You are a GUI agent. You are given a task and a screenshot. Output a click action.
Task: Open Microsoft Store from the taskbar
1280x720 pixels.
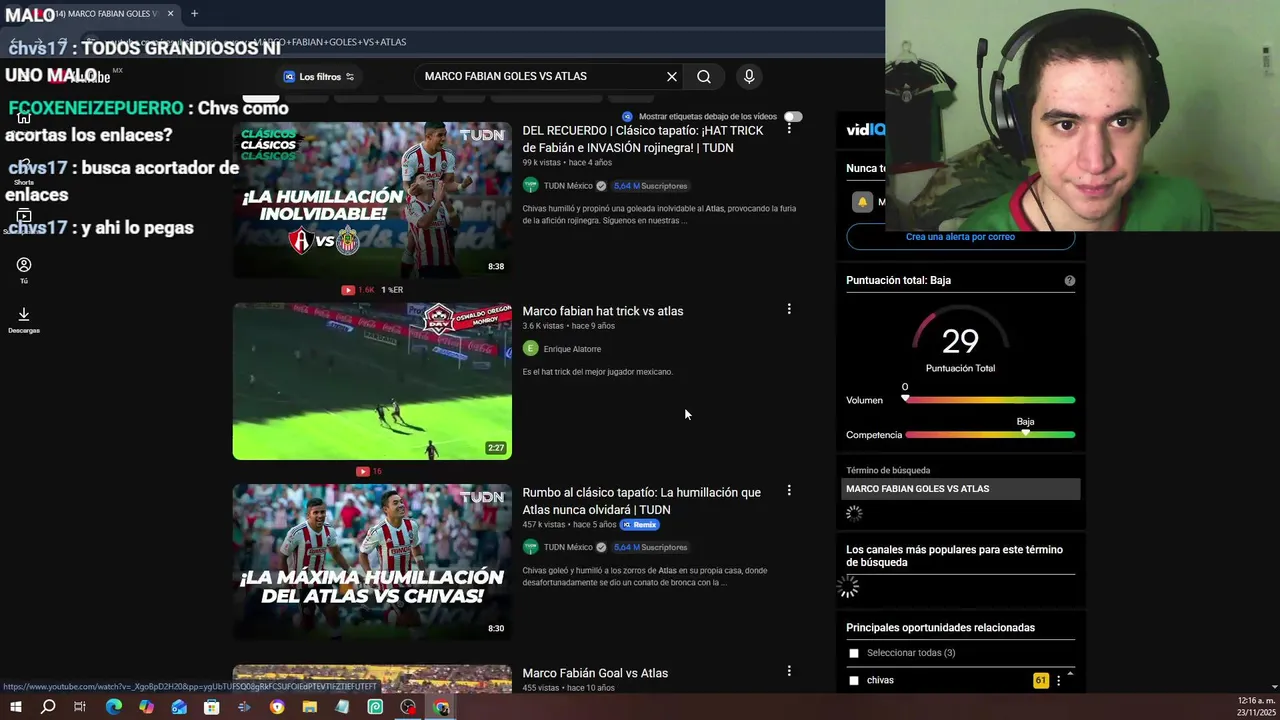(x=211, y=707)
